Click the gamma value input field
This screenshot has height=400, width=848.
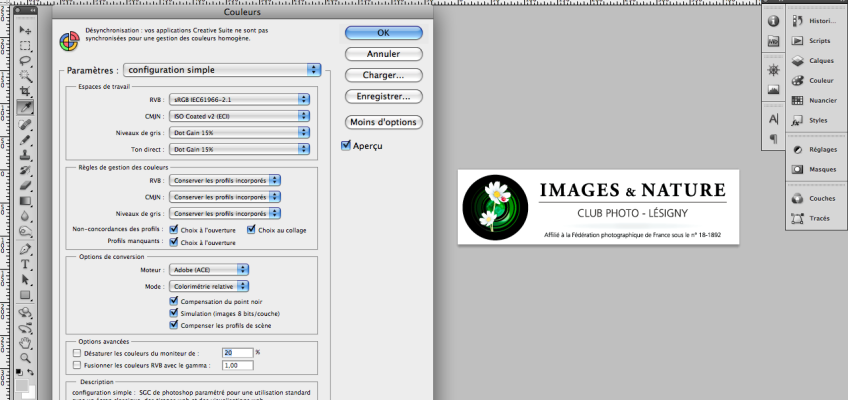tap(236, 366)
